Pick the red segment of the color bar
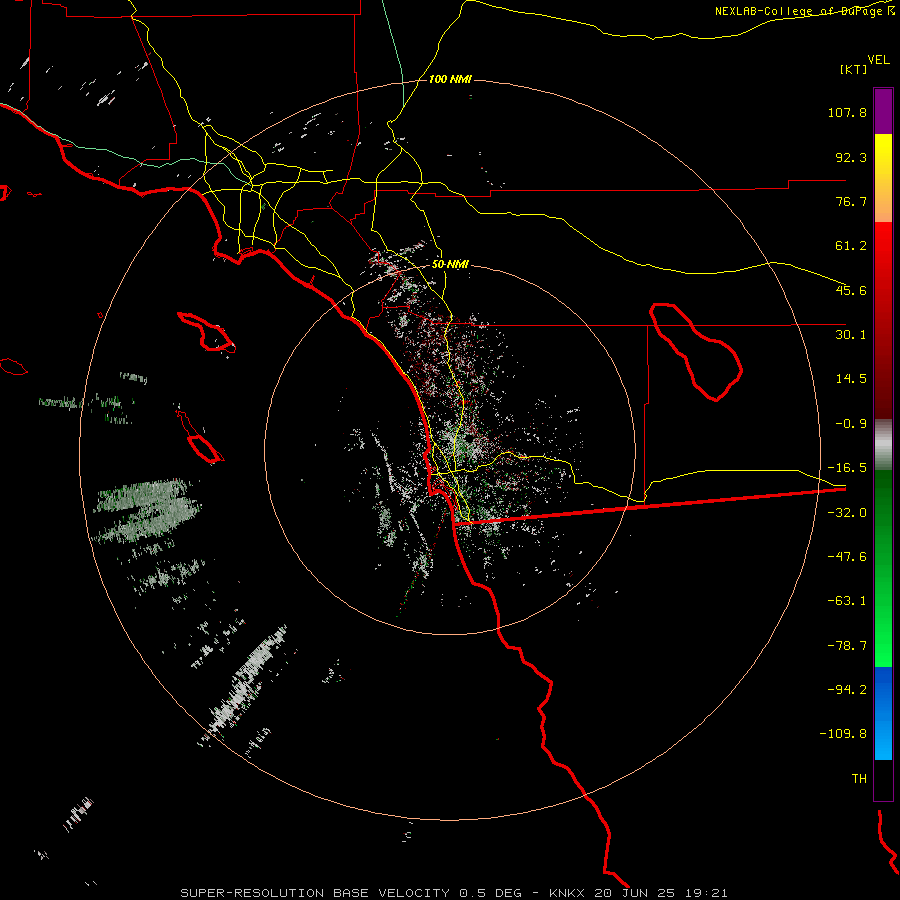Viewport: 900px width, 900px height. pyautogui.click(x=883, y=320)
